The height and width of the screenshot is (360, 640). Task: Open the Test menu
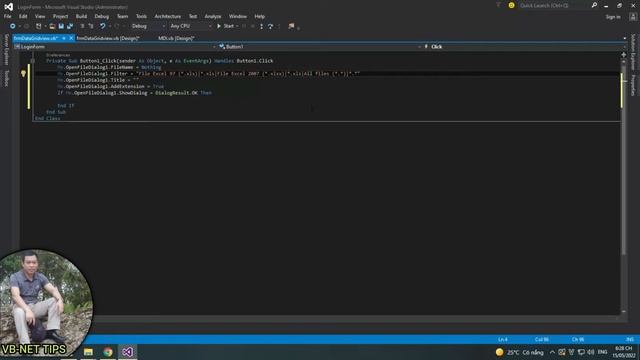coord(193,16)
